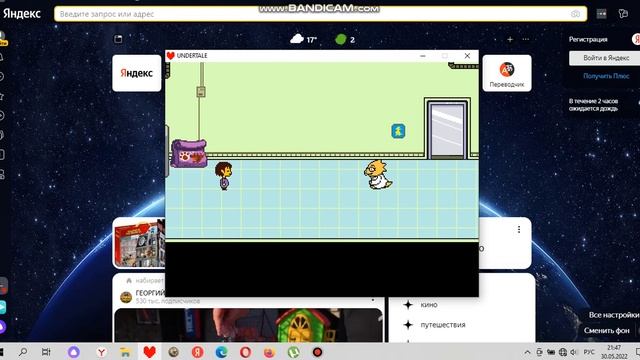Click the purple dog food bag
The image size is (640, 360).
coord(189,153)
